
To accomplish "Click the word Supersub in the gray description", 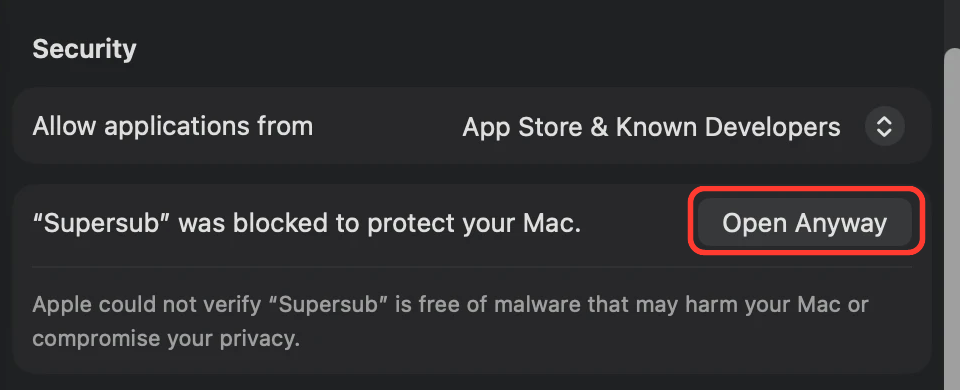I will pyautogui.click(x=336, y=304).
